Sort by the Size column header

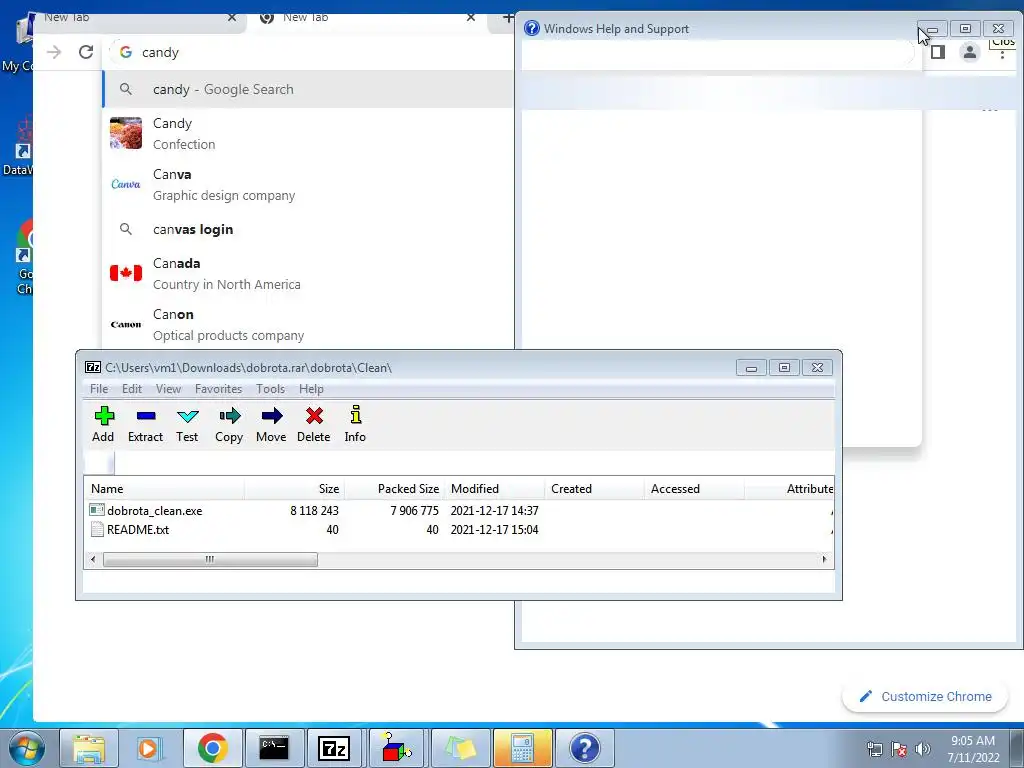295,488
